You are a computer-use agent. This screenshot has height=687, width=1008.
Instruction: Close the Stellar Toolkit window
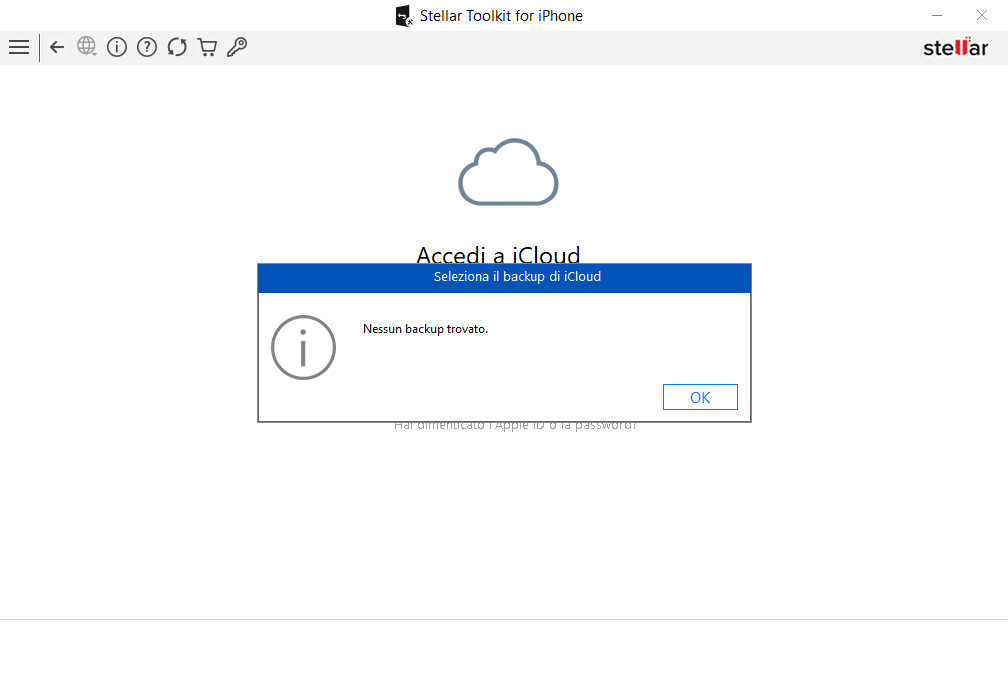(982, 15)
